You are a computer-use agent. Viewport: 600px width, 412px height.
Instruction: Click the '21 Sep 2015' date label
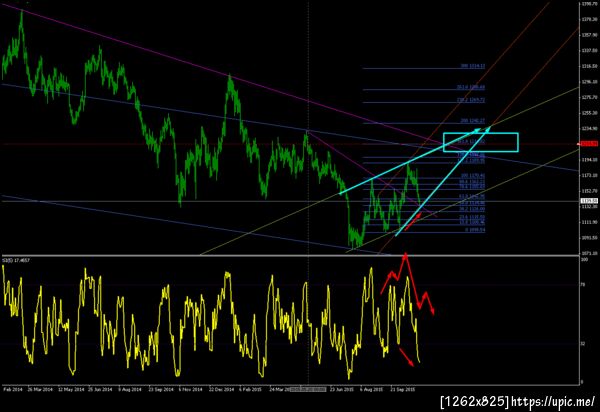coord(403,389)
